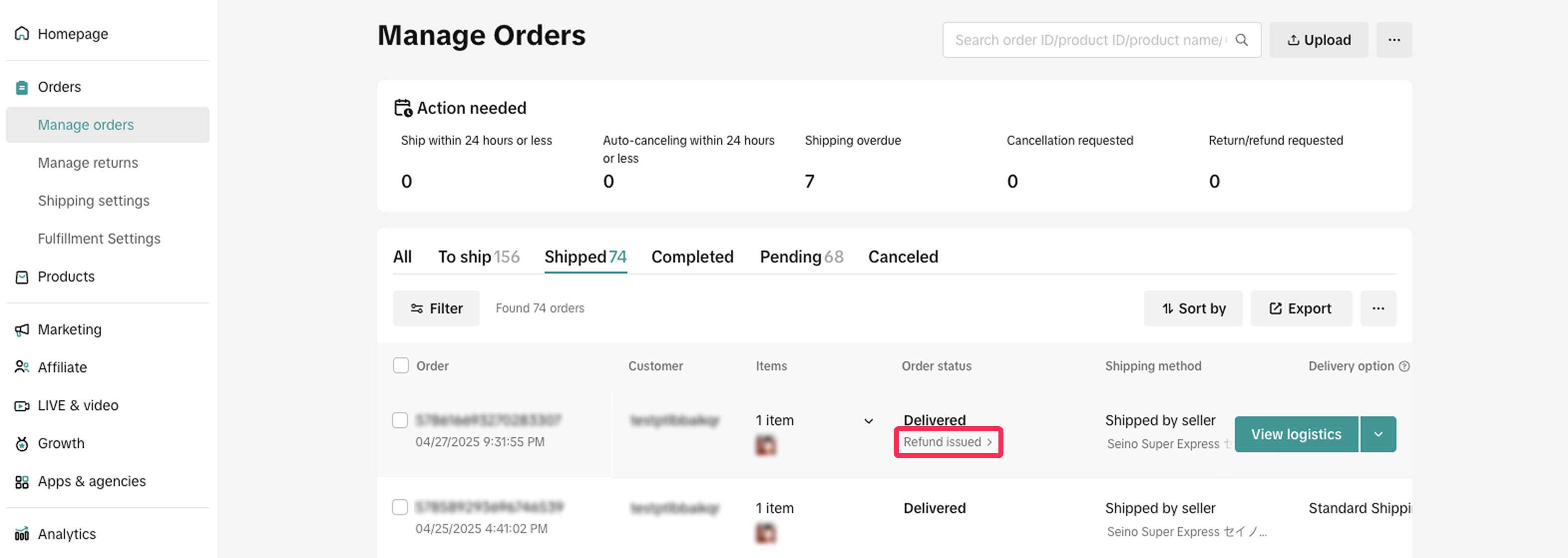Click the Homepage house icon
Viewport: 1568px width, 558px height.
tap(22, 33)
